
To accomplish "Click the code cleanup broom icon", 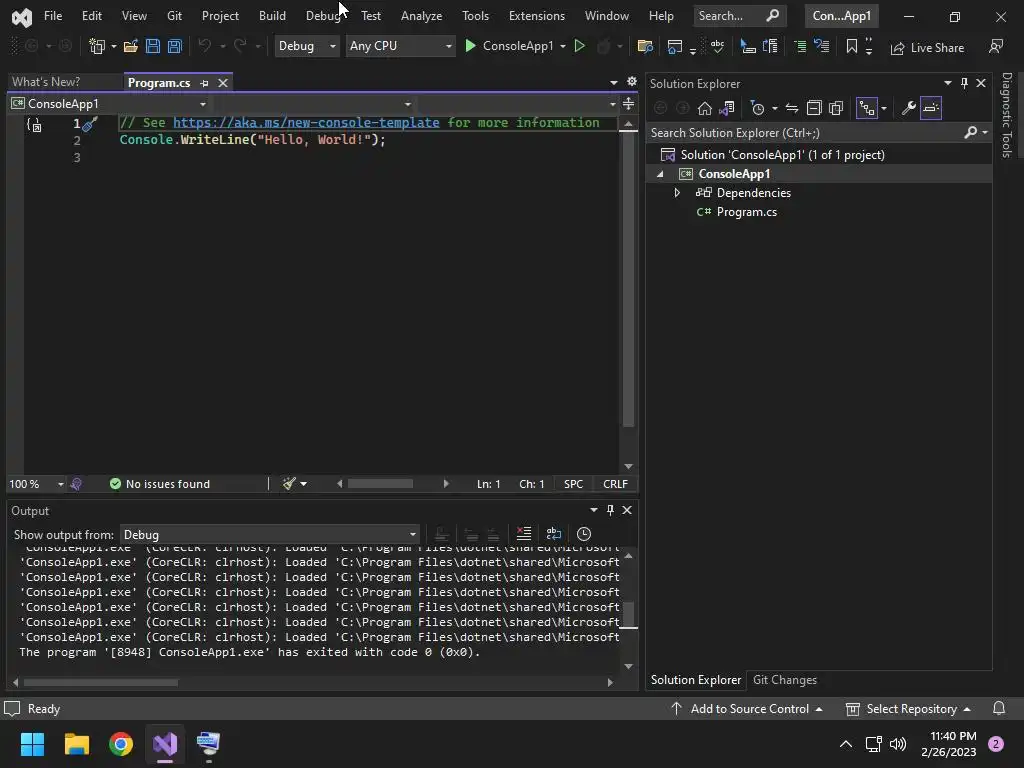I will pyautogui.click(x=289, y=483).
